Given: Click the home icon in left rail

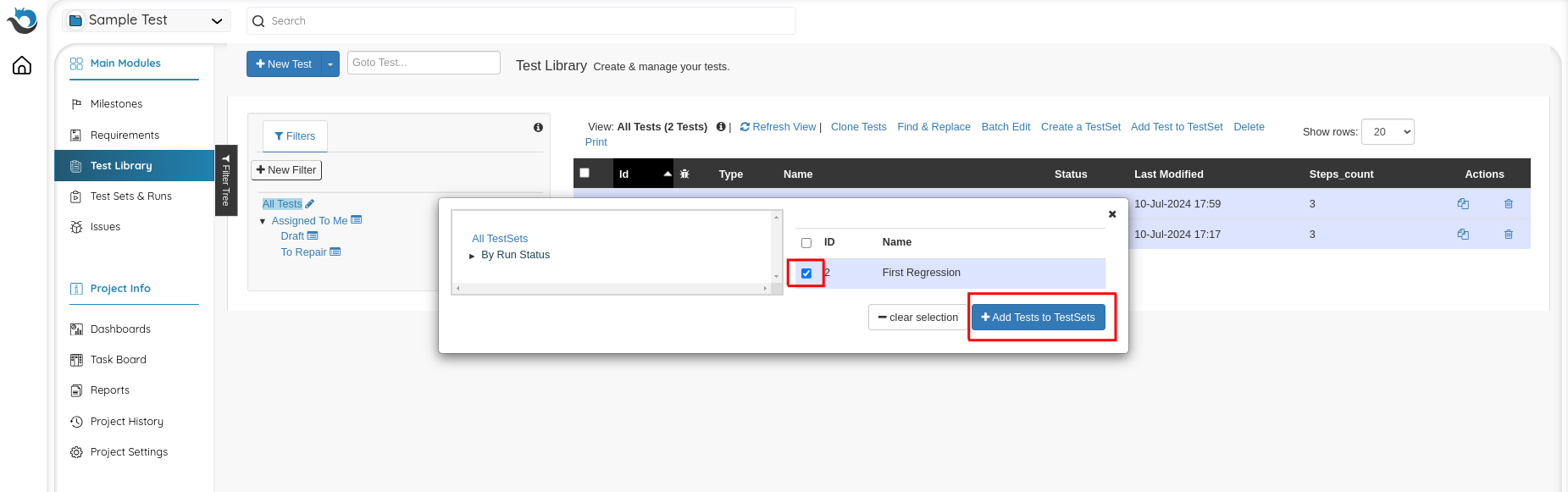Looking at the screenshot, I should [22, 66].
